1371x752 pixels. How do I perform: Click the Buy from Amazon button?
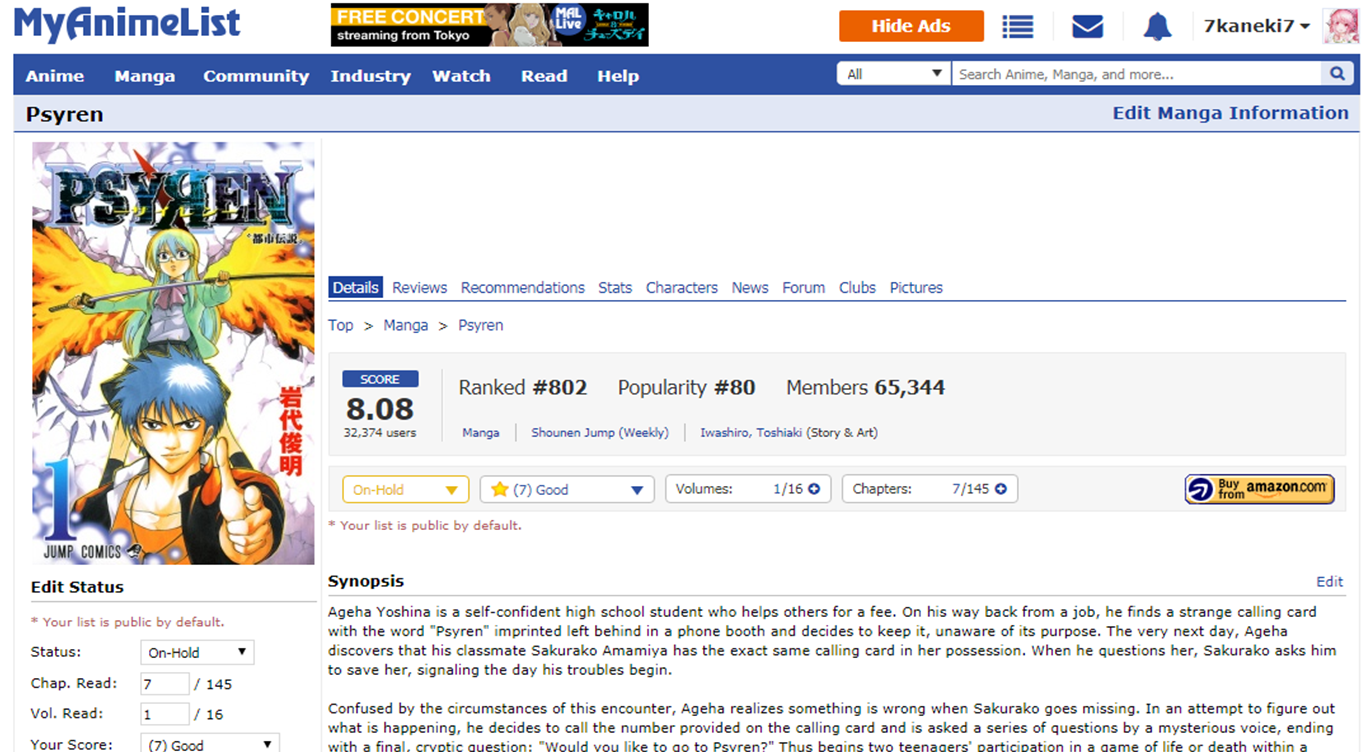(x=1259, y=489)
